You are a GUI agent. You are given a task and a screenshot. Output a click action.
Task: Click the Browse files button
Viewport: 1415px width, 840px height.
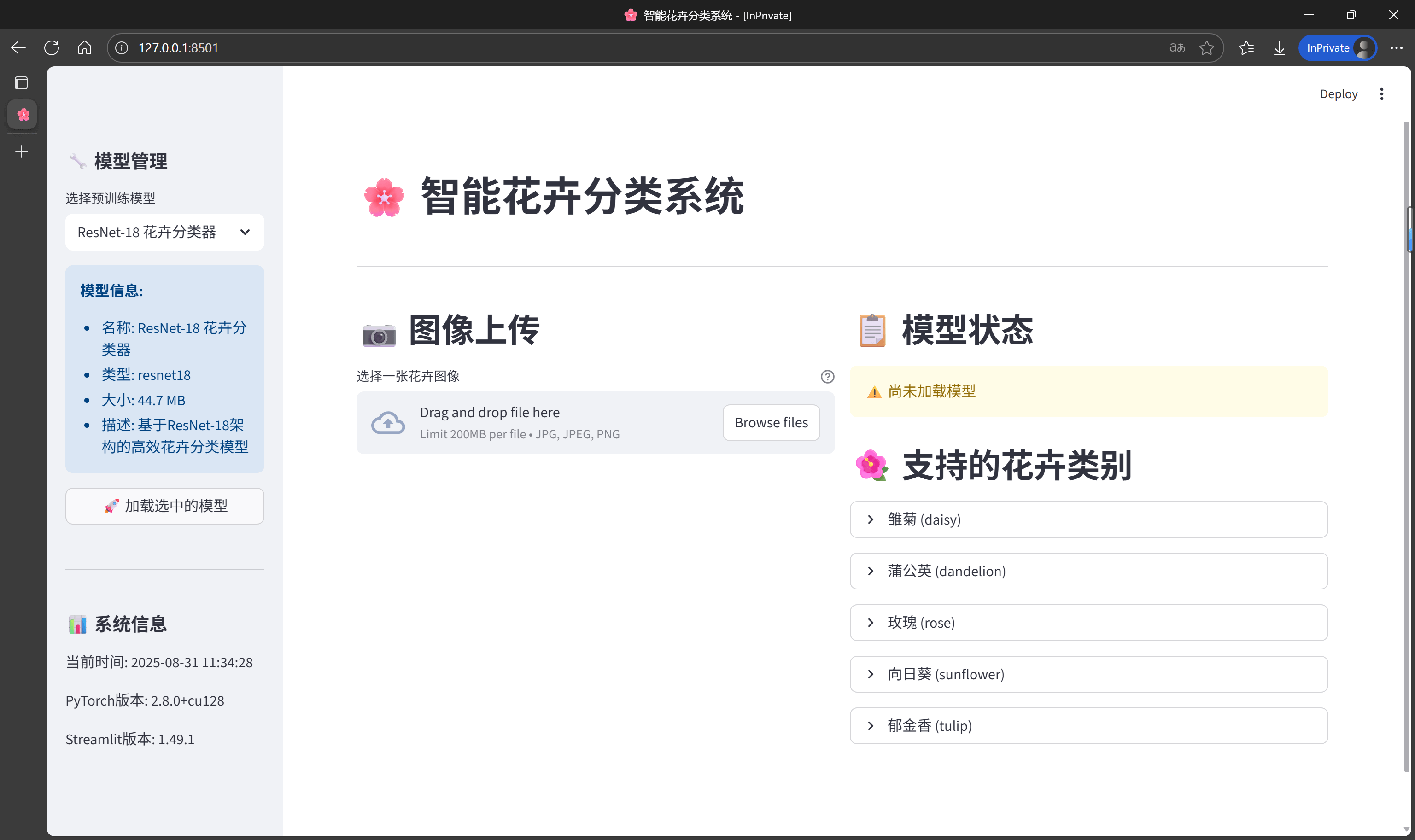coord(770,423)
